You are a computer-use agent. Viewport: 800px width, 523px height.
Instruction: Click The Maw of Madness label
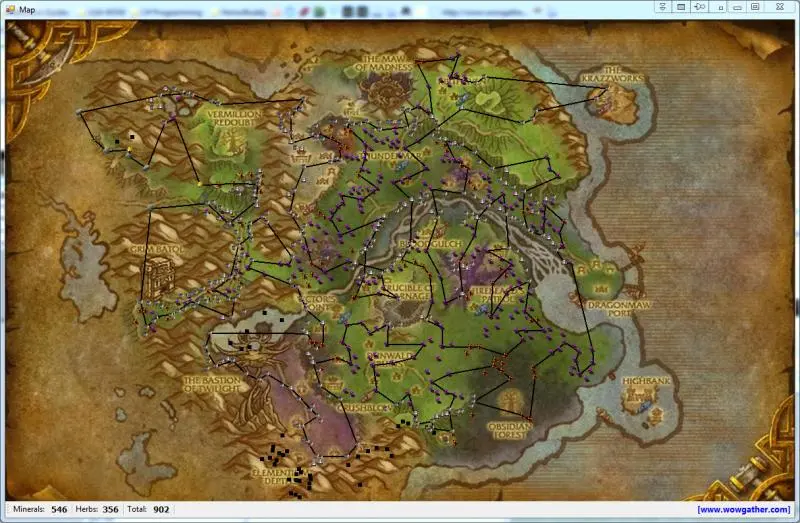(383, 62)
